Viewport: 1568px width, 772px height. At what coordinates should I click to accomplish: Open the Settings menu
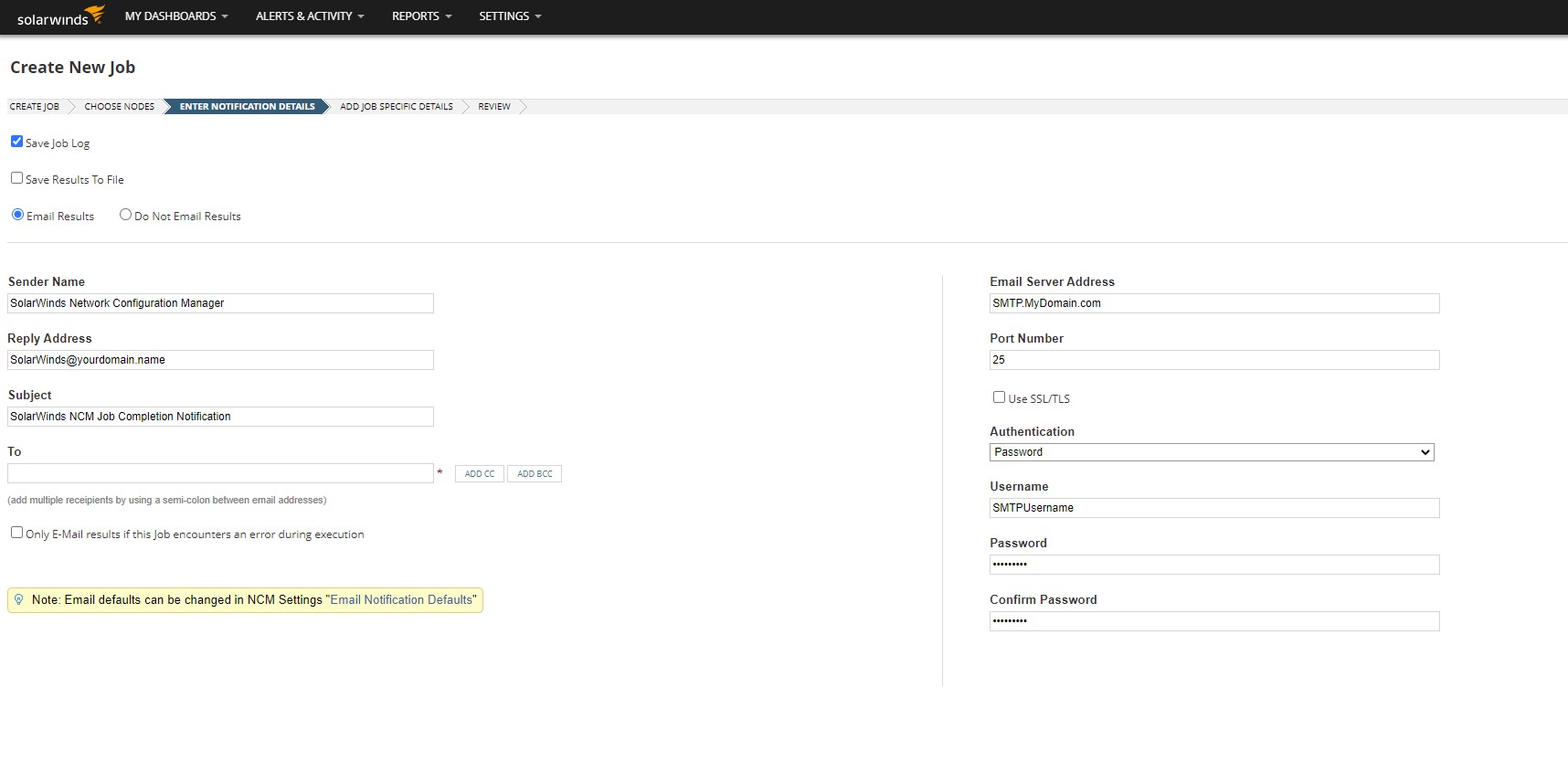[510, 16]
